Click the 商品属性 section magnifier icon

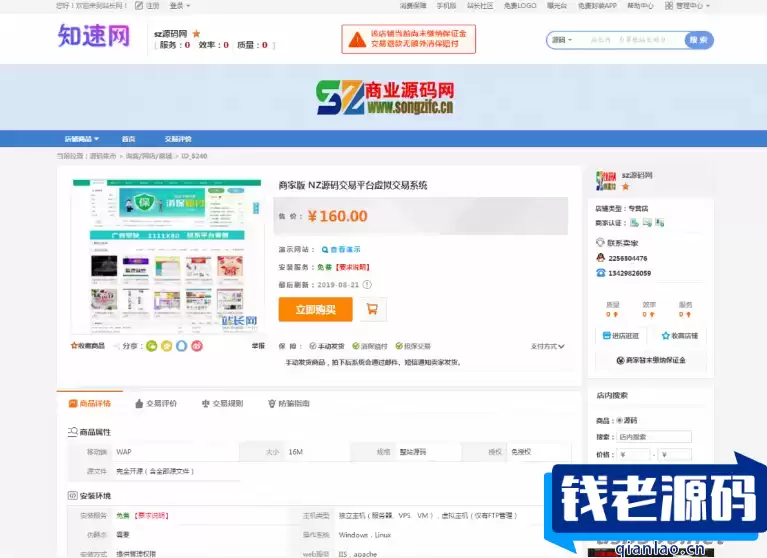click(x=72, y=432)
